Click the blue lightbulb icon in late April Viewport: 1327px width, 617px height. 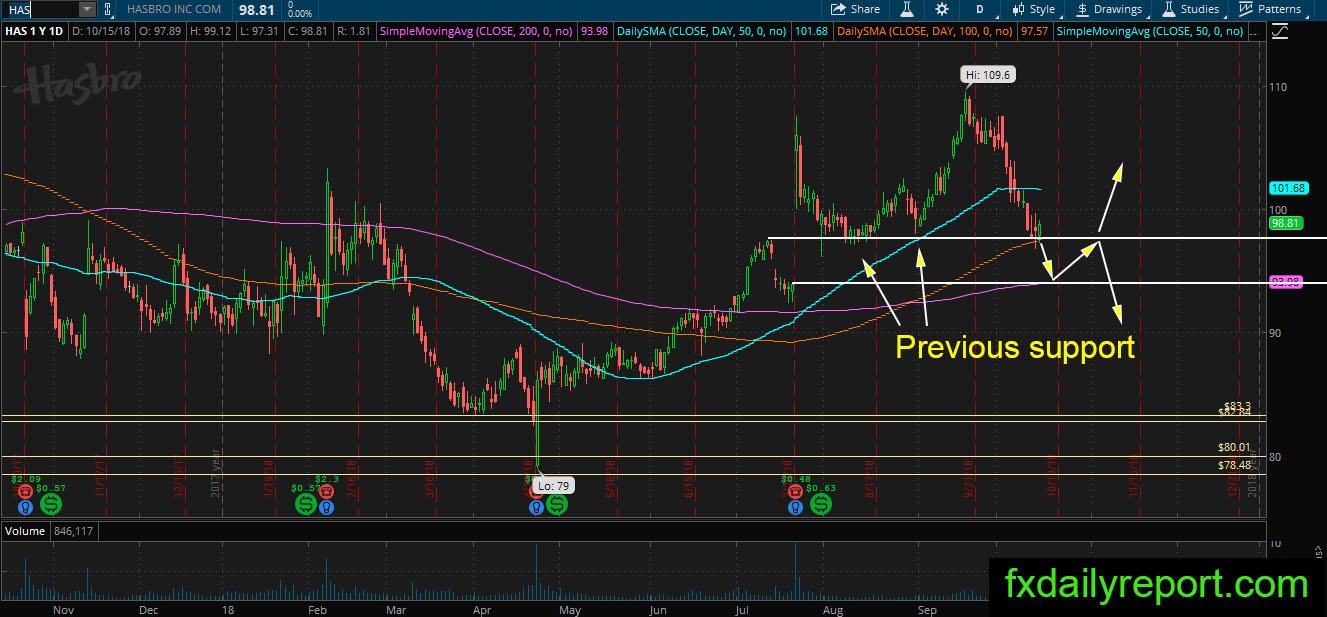tap(537, 506)
